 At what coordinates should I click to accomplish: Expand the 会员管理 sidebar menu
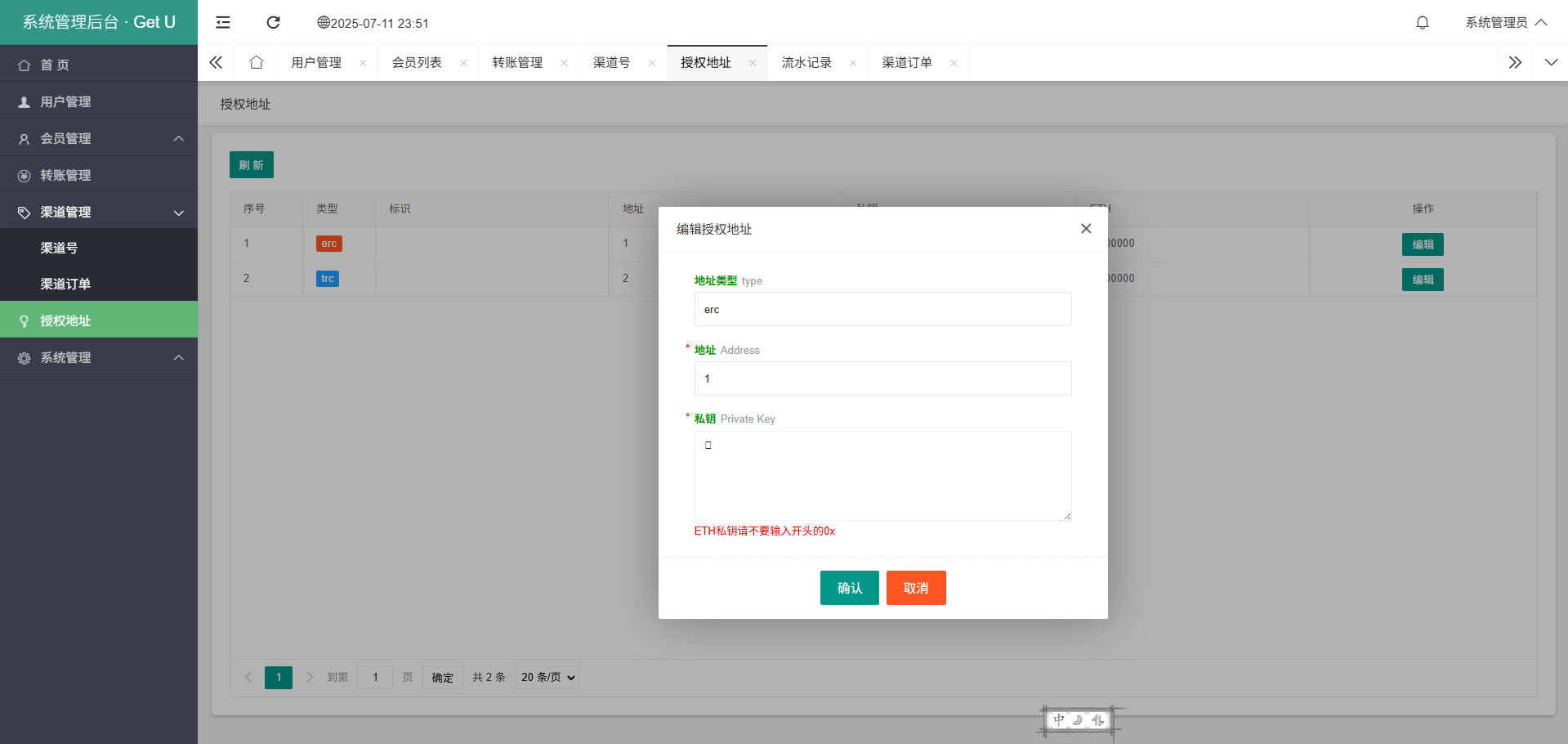[x=98, y=139]
